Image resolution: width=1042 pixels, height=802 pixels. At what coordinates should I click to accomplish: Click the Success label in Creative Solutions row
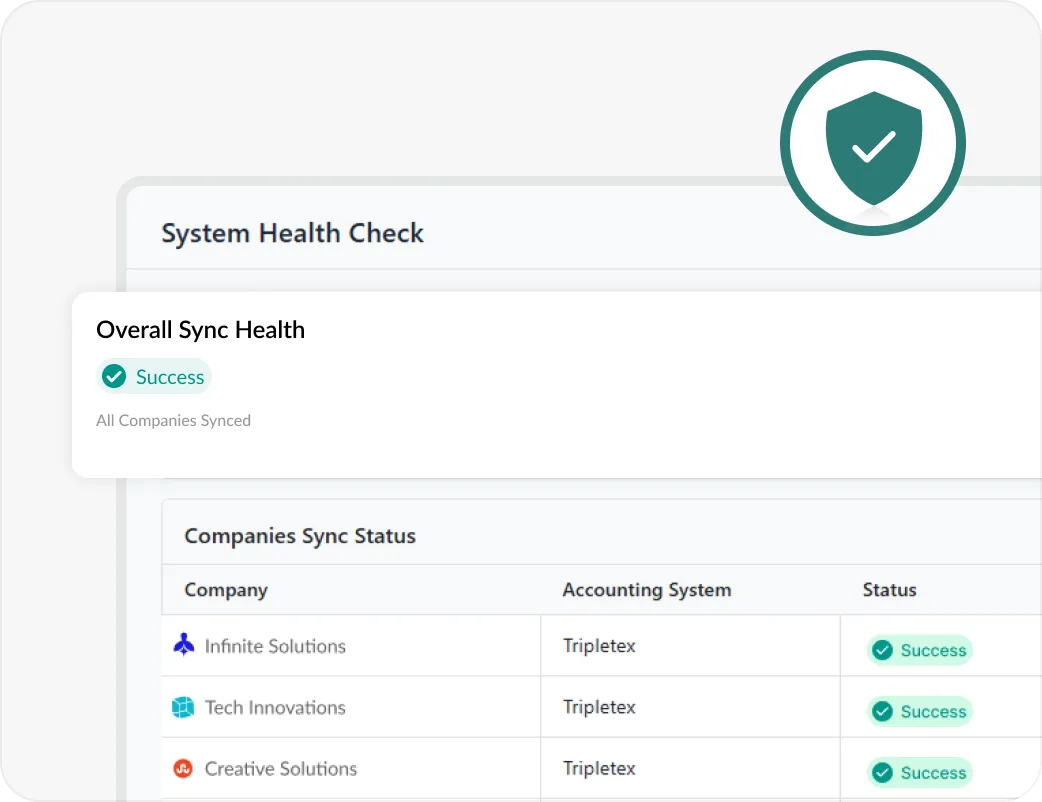coord(933,773)
